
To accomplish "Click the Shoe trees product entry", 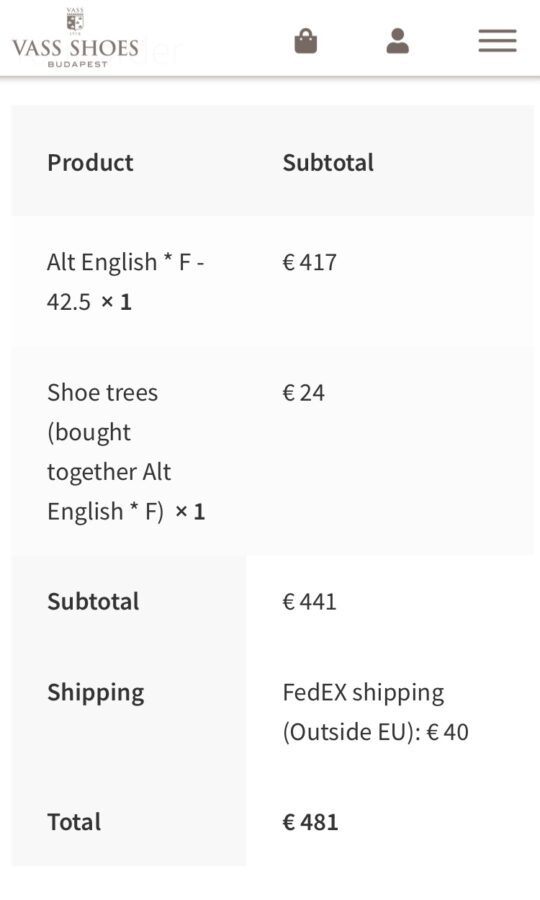I will click(126, 452).
